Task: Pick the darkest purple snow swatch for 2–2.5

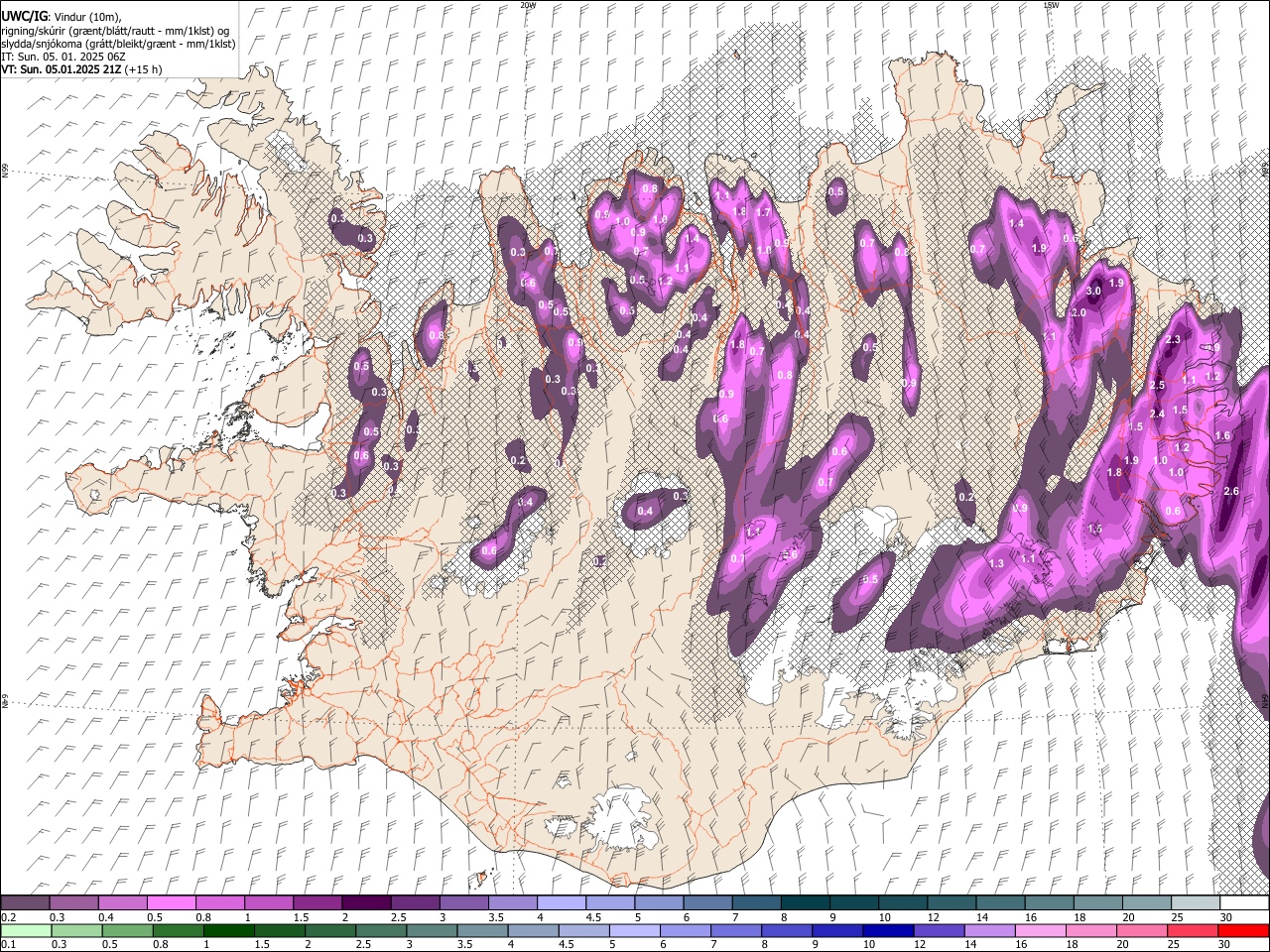Action: tap(366, 903)
